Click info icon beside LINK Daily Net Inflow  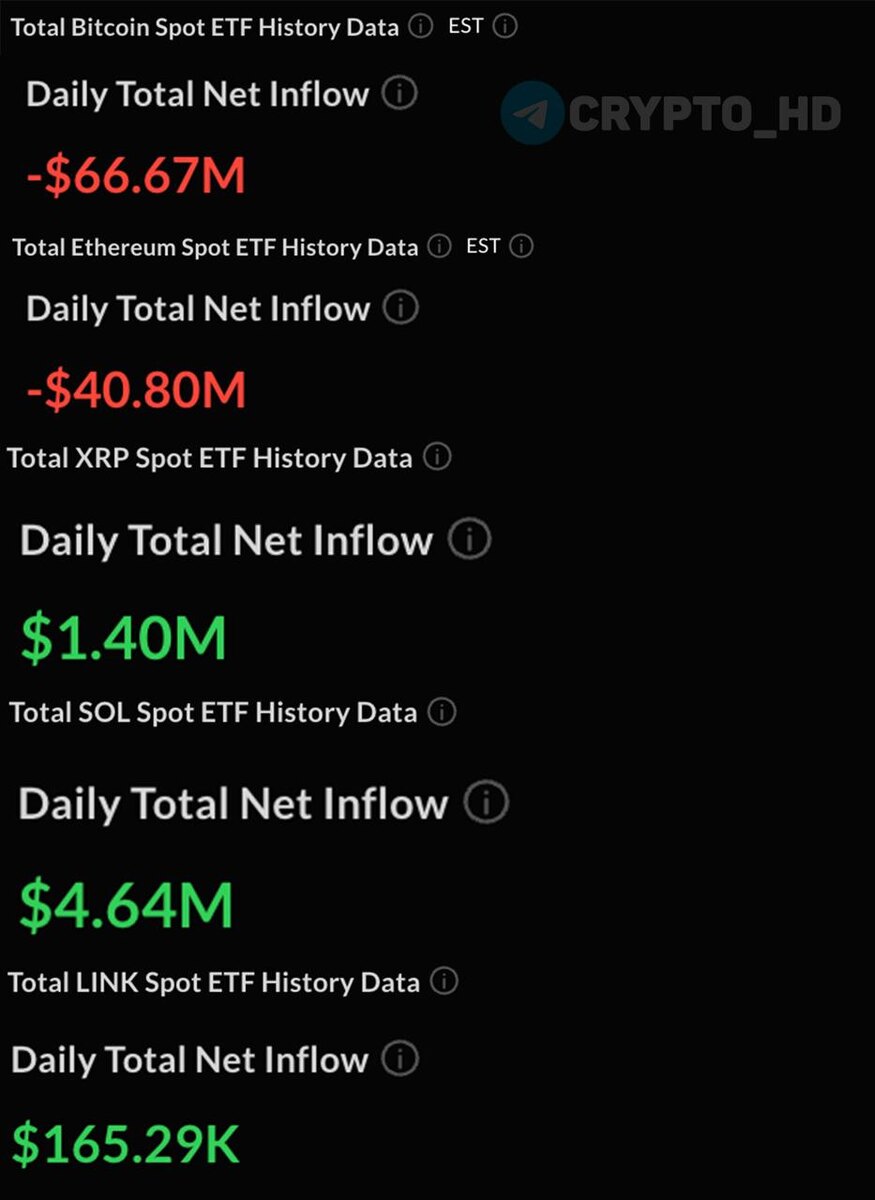[400, 1058]
